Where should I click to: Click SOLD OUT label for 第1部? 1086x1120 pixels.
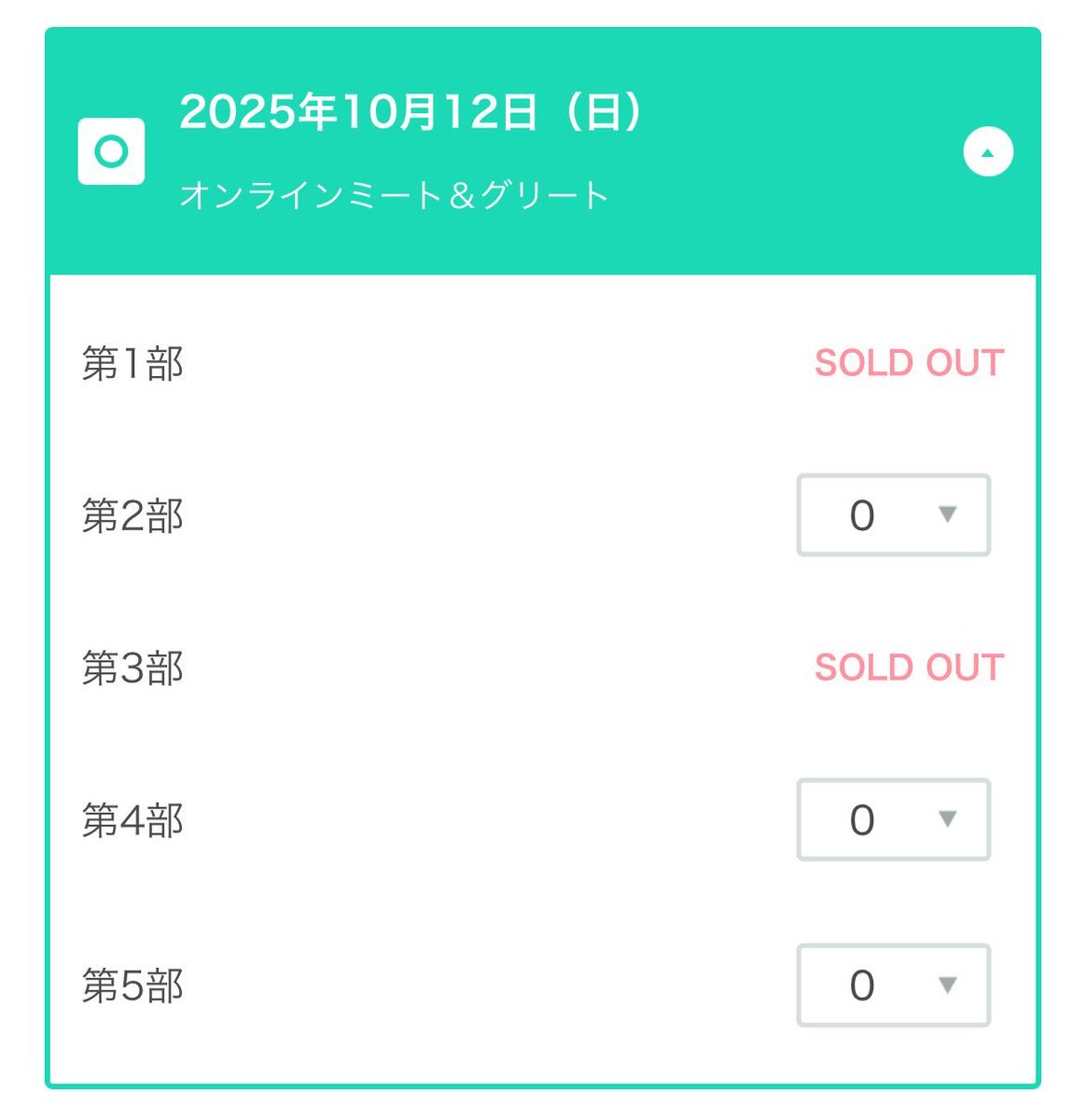pos(909,363)
